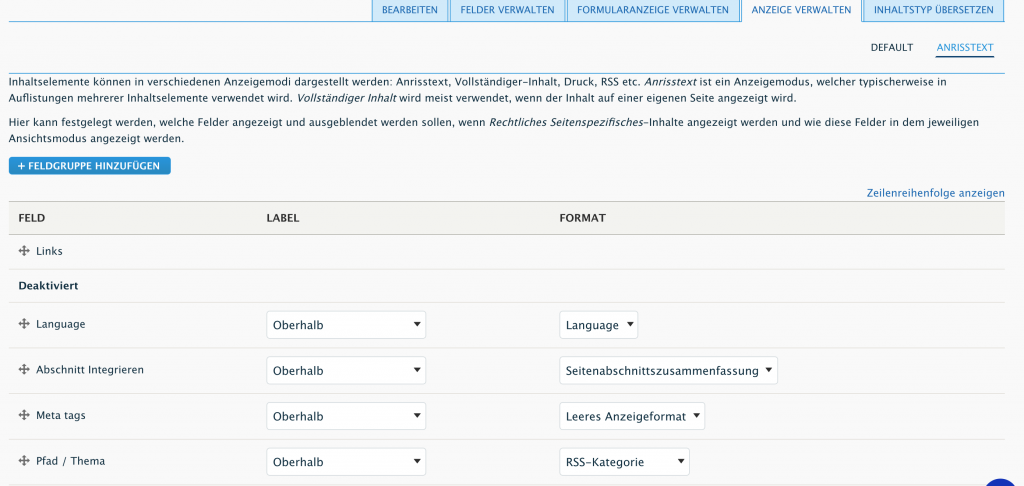Expand the Seitenabschnittszusammenfassung format dropdown
Screen dimensions: 1024x486
668,371
